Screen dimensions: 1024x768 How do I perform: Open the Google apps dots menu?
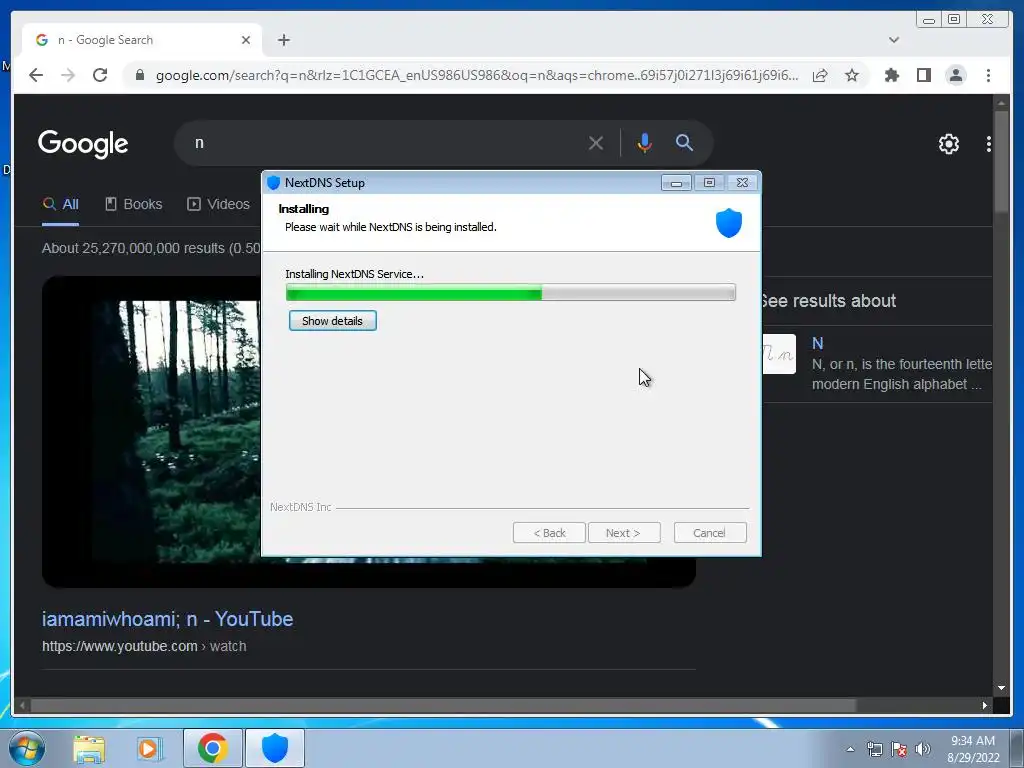point(989,144)
